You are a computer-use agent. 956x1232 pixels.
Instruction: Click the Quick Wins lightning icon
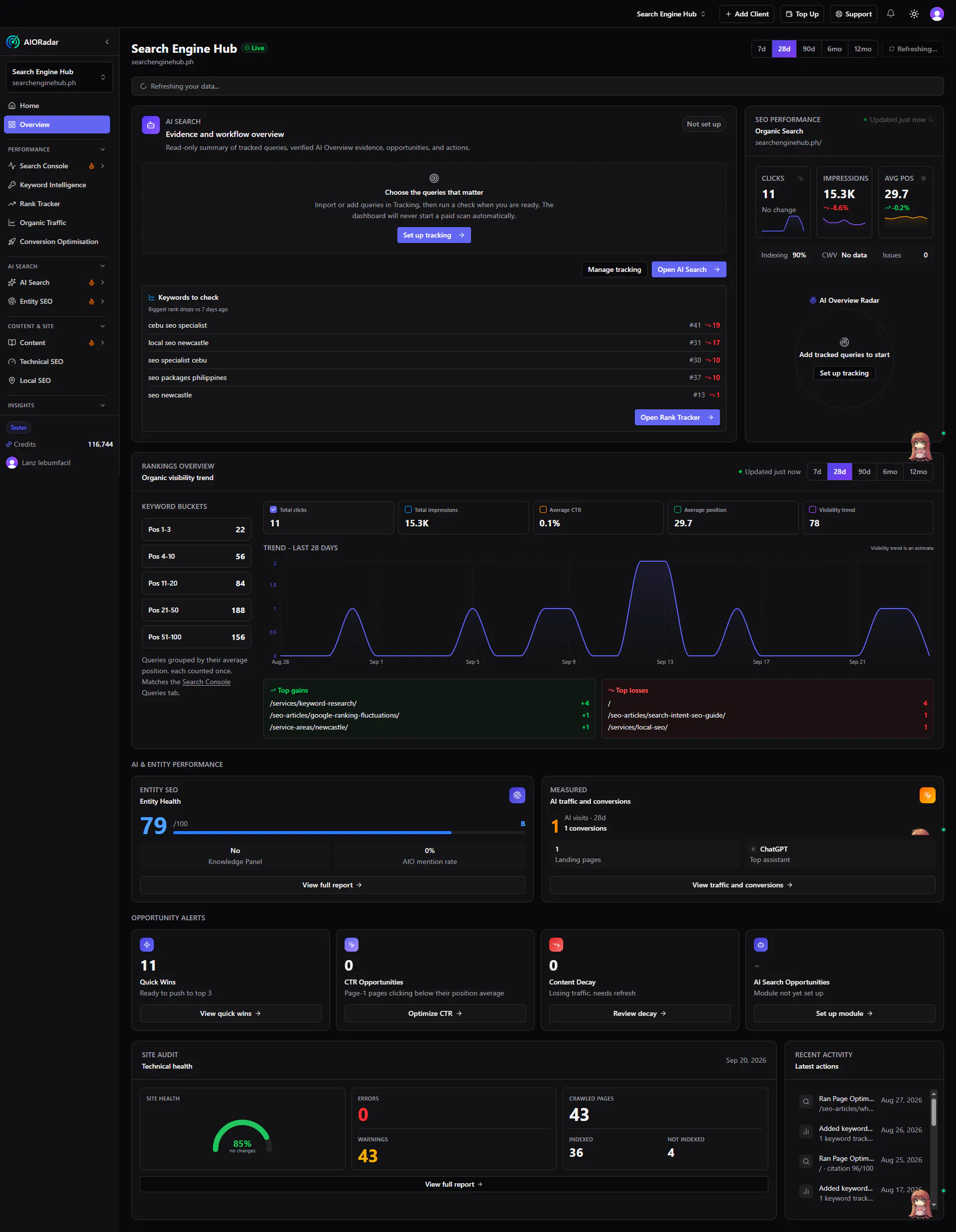pyautogui.click(x=147, y=945)
